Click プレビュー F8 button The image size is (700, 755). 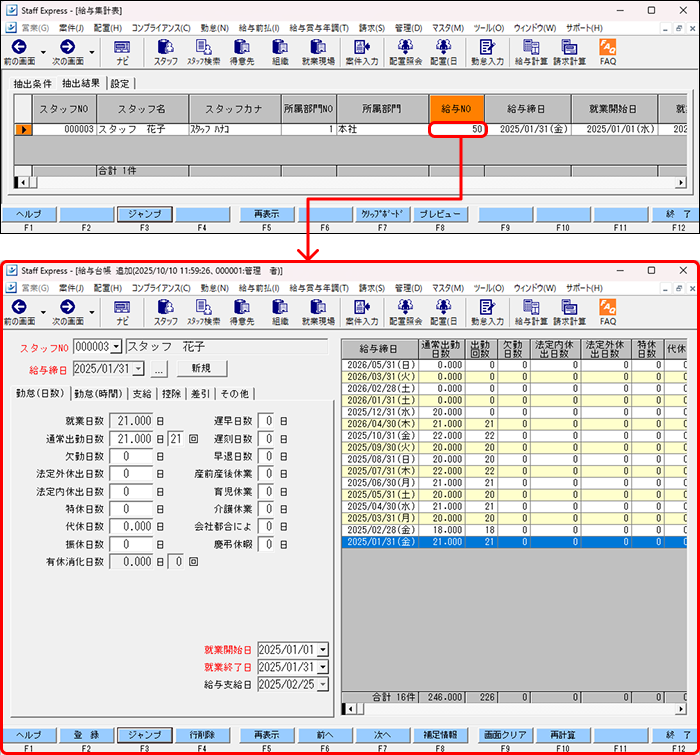click(x=440, y=214)
